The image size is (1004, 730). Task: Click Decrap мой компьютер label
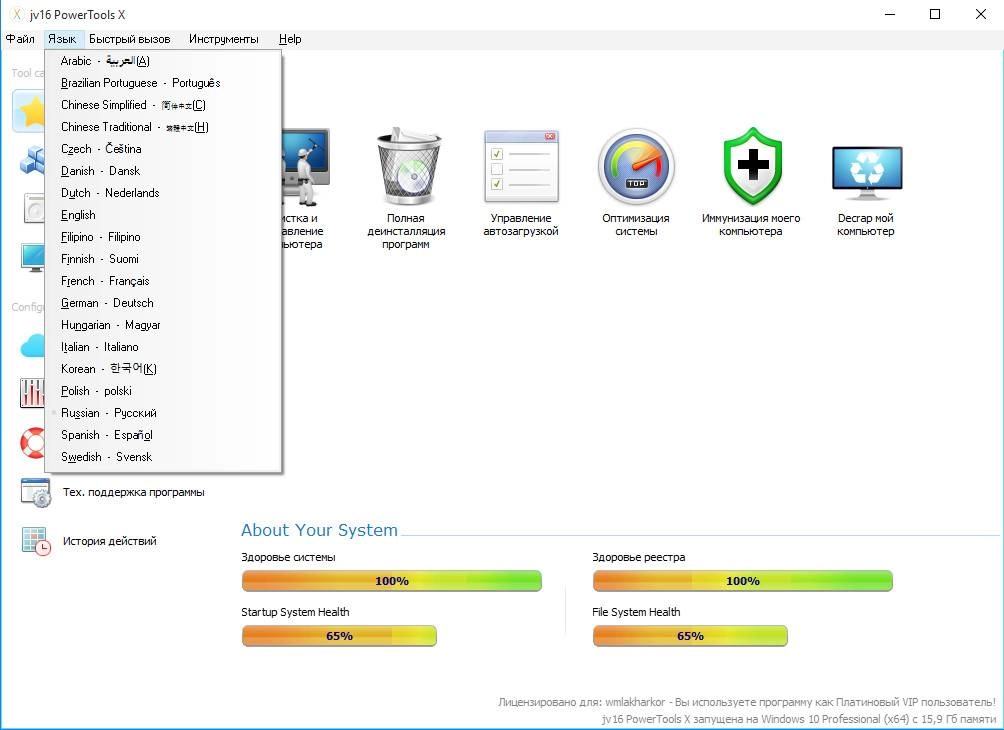click(x=866, y=225)
